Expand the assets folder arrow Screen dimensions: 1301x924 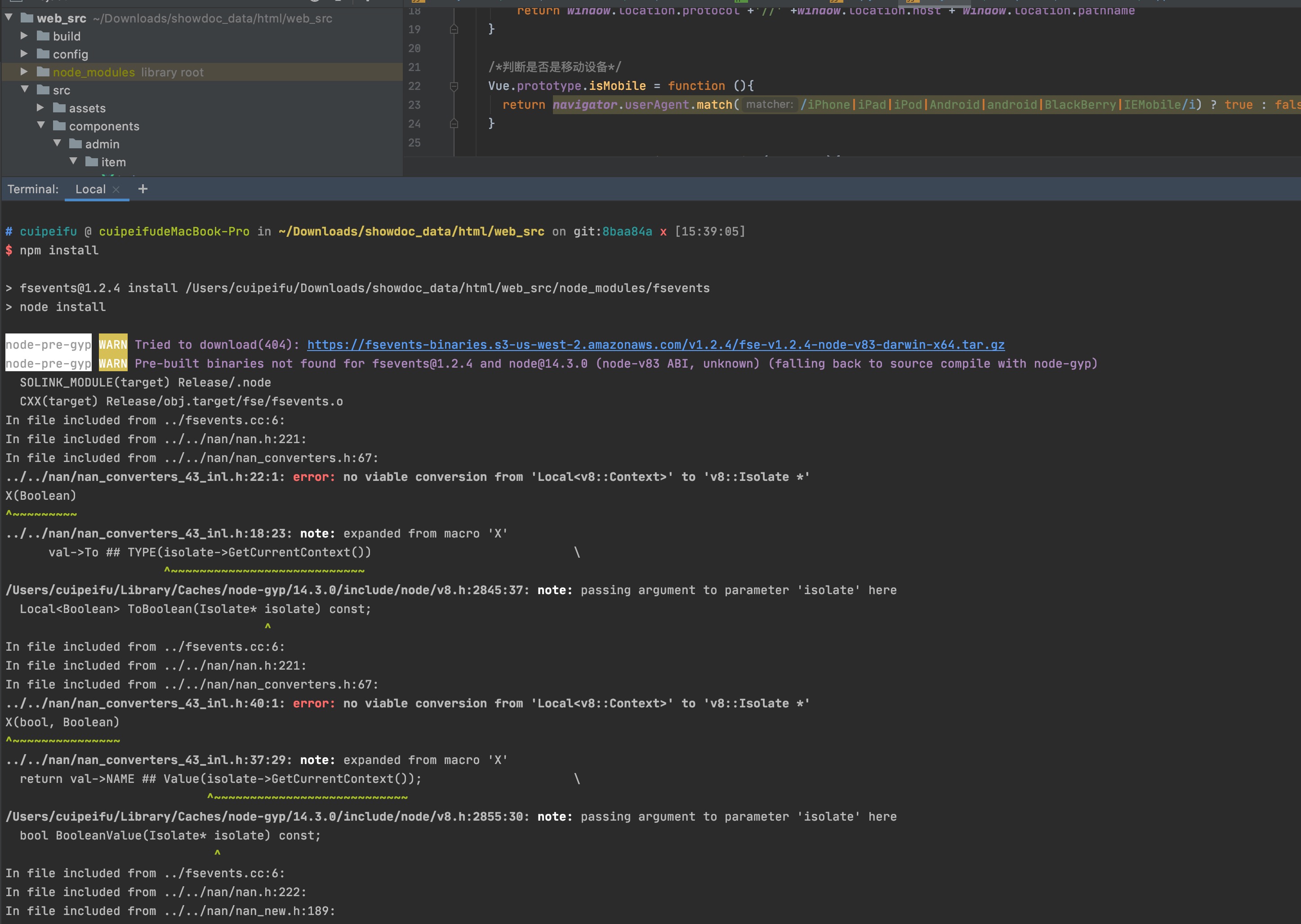[40, 107]
